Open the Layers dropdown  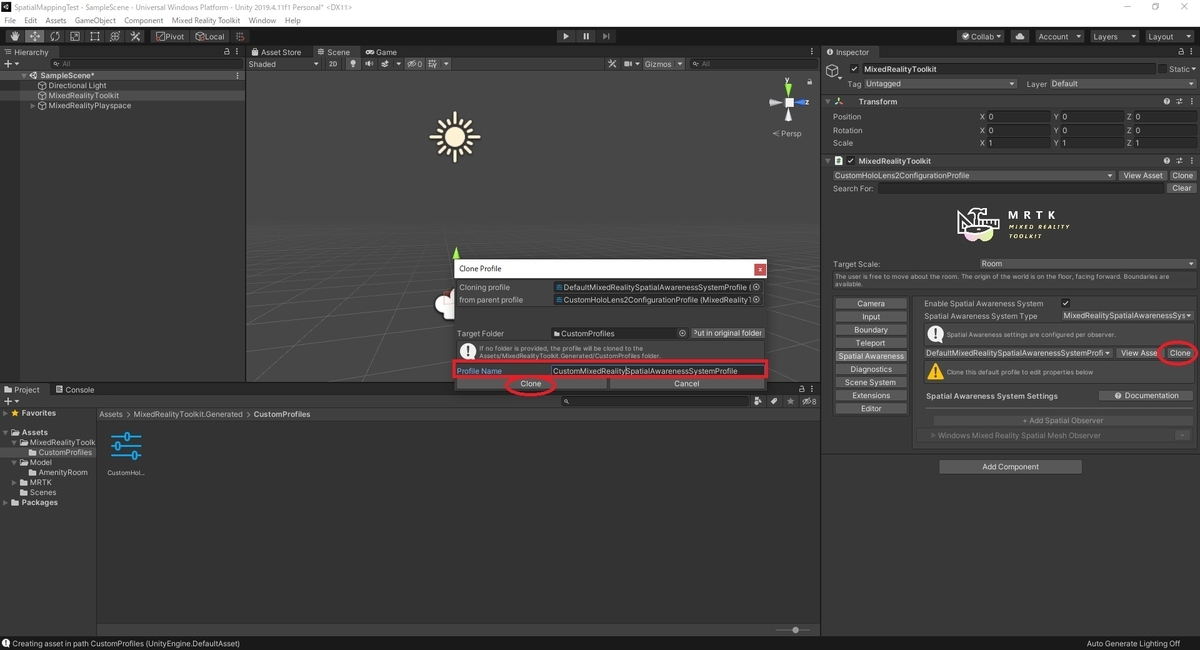click(x=1113, y=36)
